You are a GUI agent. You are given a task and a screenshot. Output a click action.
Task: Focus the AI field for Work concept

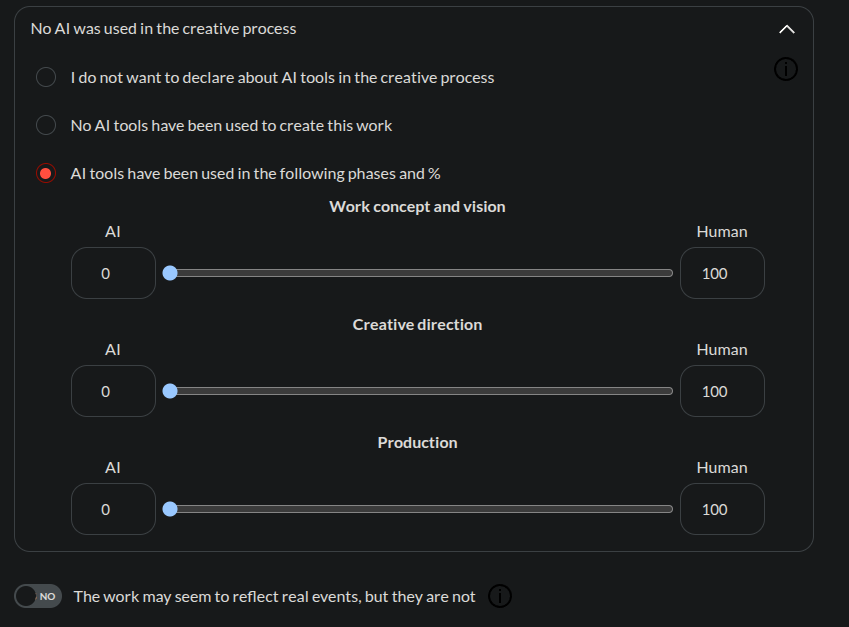[x=113, y=273]
